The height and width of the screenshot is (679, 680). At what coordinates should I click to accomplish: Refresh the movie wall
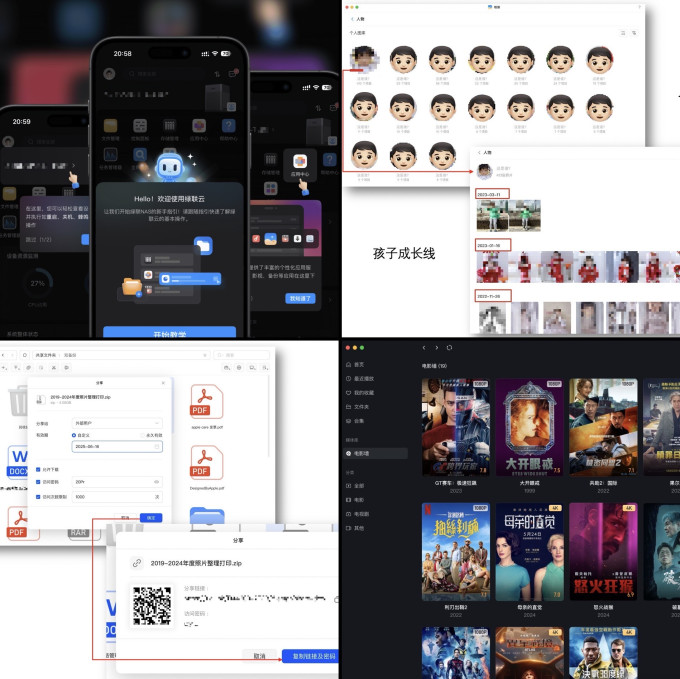click(x=449, y=348)
